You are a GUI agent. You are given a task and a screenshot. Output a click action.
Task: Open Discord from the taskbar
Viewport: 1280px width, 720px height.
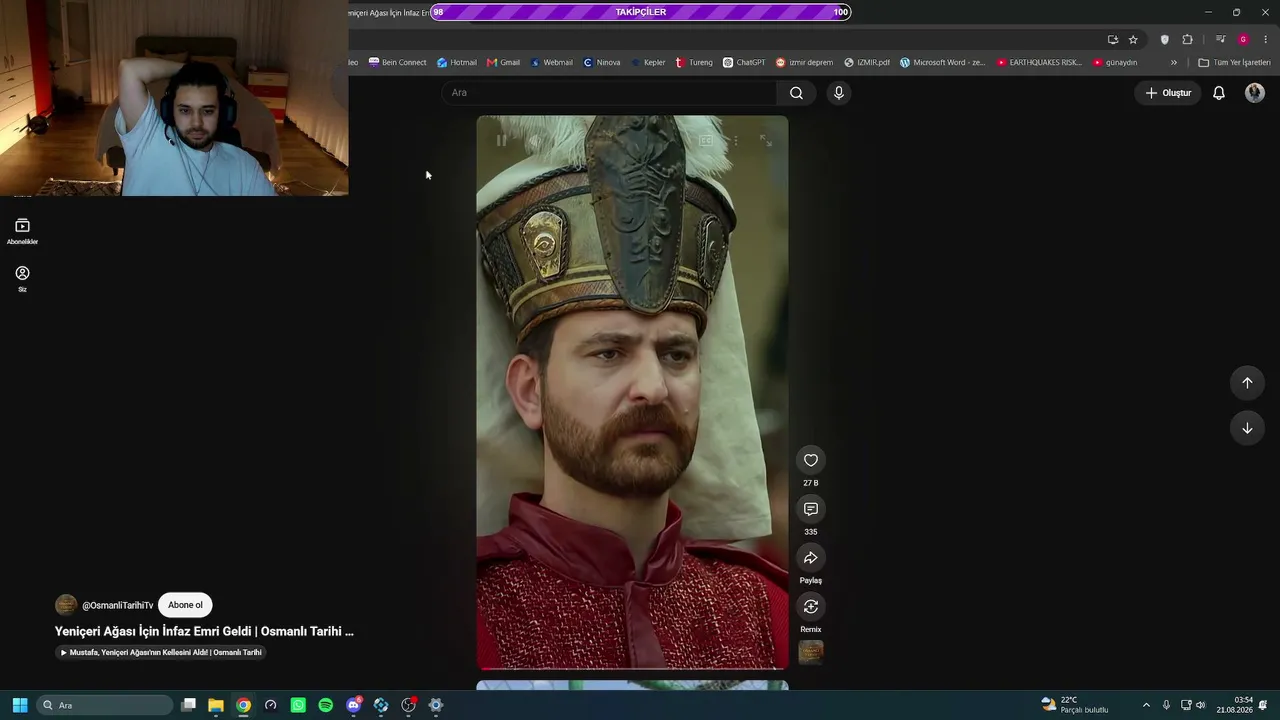click(353, 705)
